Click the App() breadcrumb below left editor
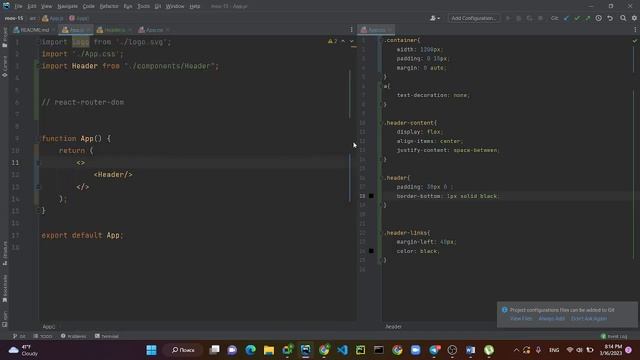This screenshot has width=640, height=360. pyautogui.click(x=49, y=327)
